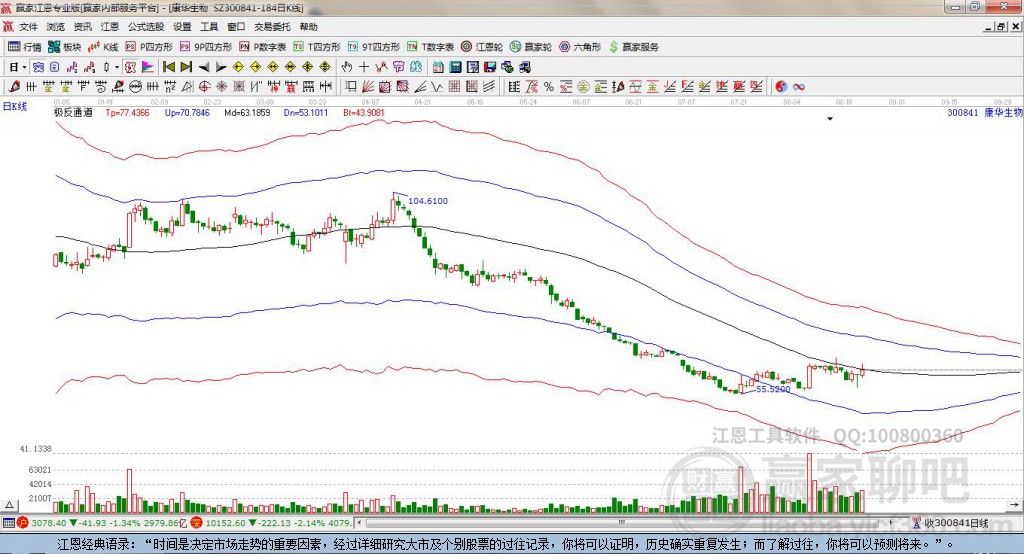Click the yin-yang icon

pyautogui.click(x=781, y=86)
